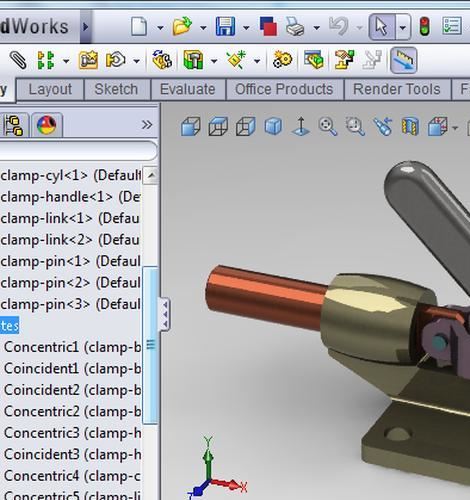
Task: Click the View Orientation cube icon
Action: [x=437, y=127]
